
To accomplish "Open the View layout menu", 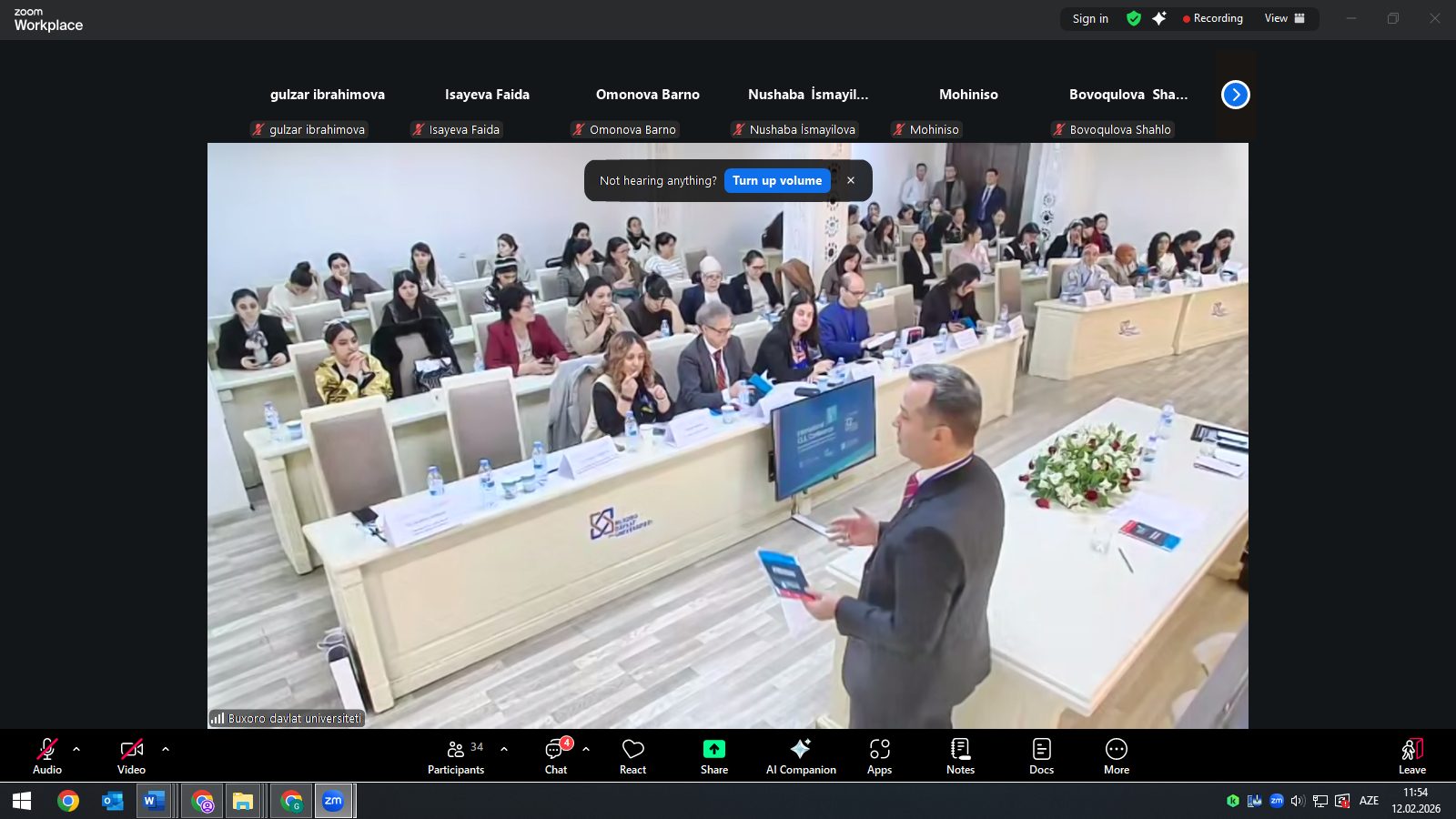I will pos(1284,18).
